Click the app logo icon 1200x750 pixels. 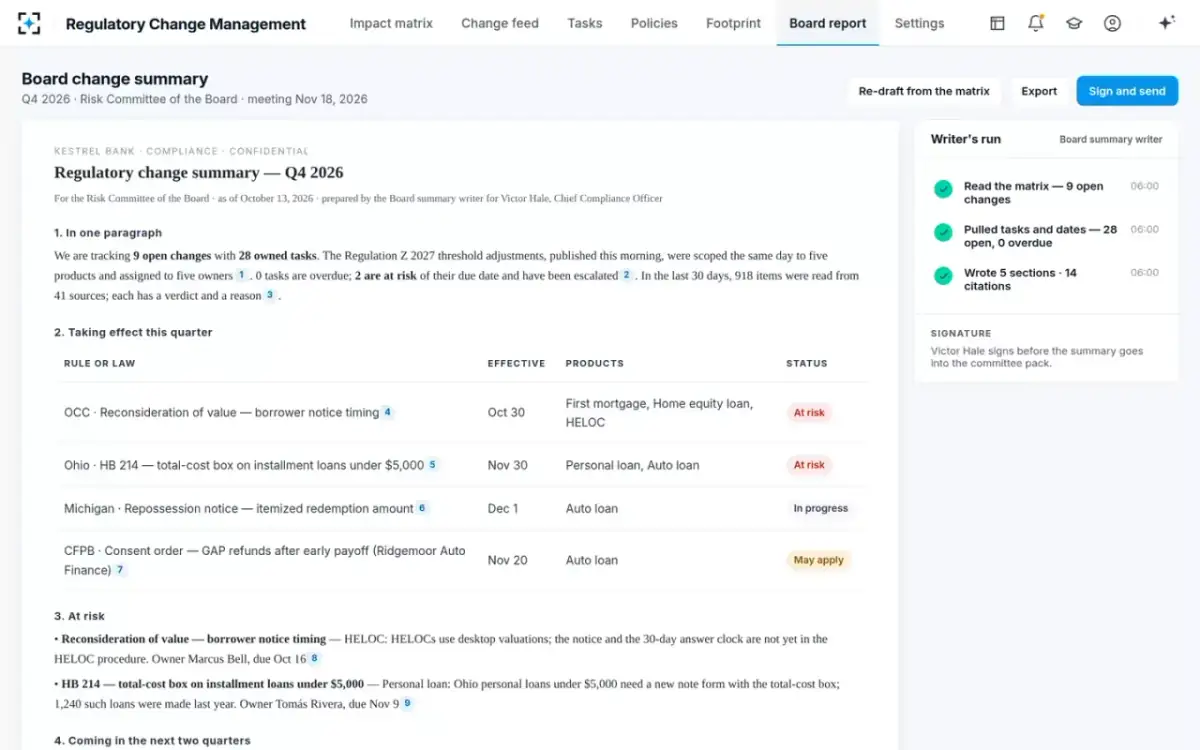point(30,23)
